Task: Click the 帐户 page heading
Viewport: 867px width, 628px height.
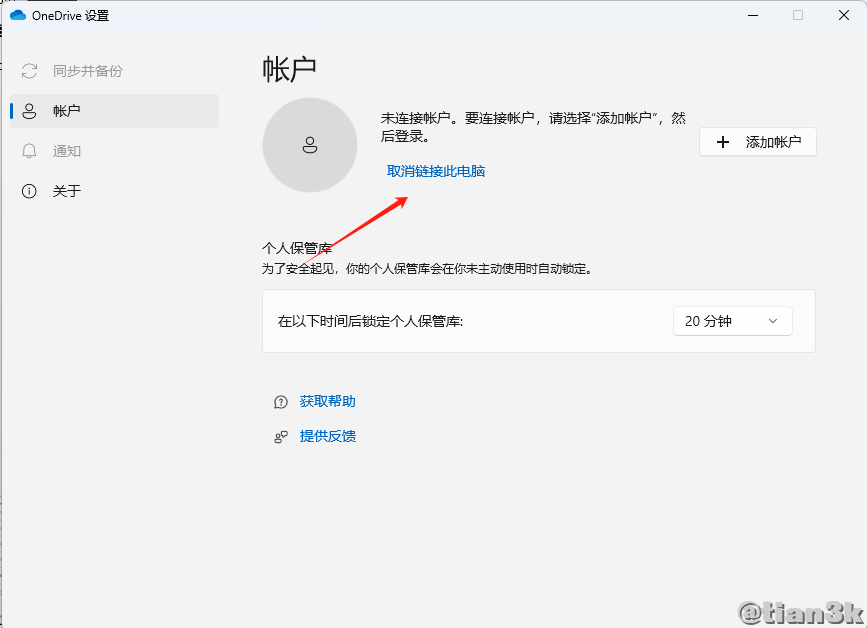Action: click(x=289, y=69)
